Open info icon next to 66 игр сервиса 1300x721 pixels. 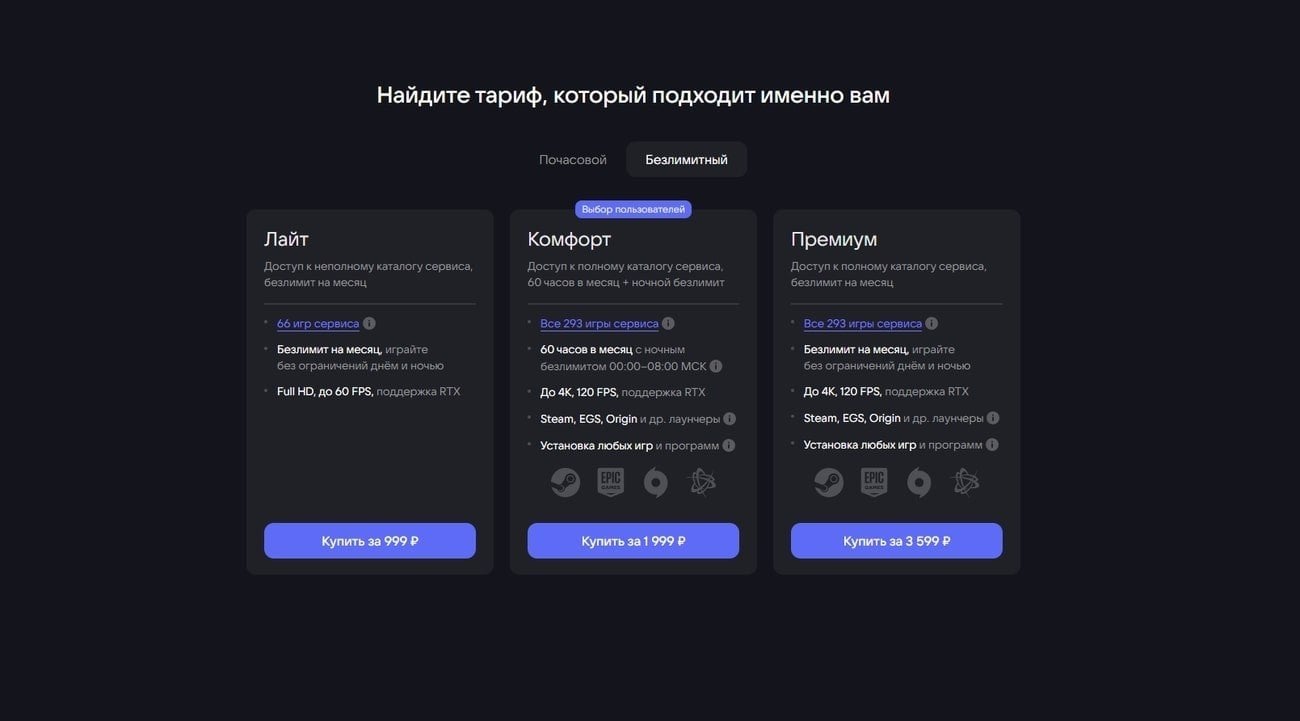click(369, 323)
